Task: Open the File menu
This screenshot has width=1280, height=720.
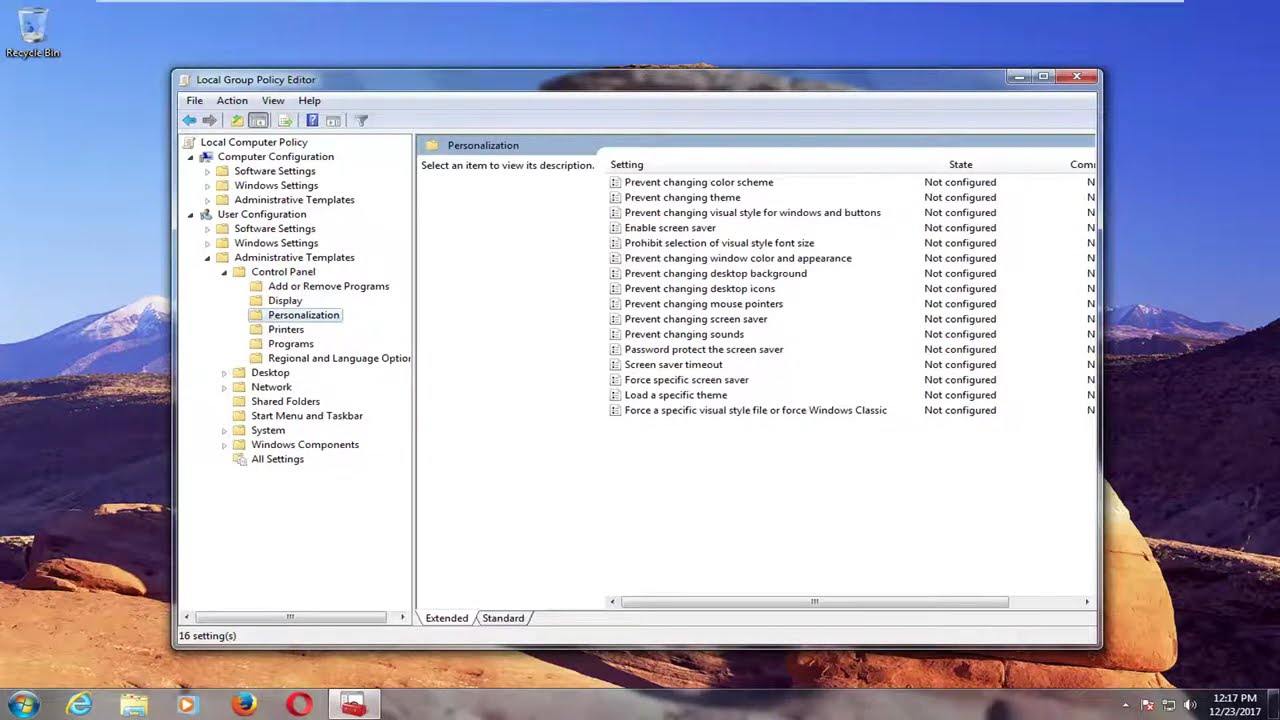Action: (194, 101)
